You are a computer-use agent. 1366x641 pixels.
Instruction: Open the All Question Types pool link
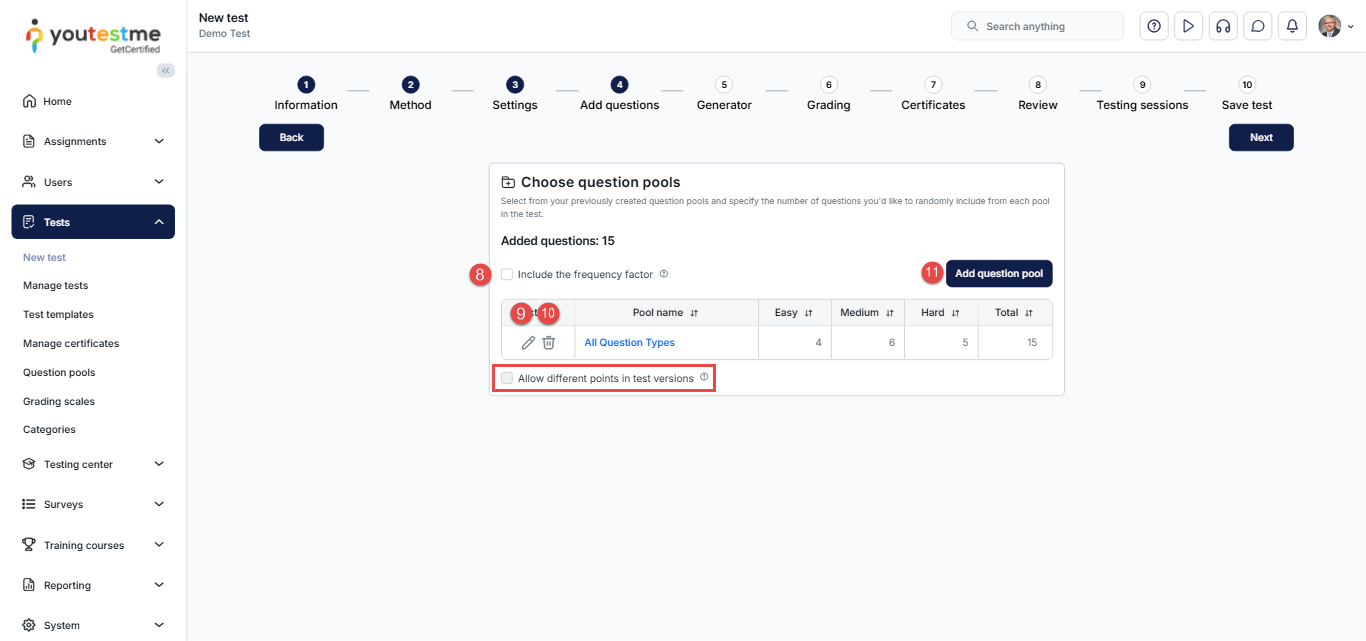[x=629, y=343]
